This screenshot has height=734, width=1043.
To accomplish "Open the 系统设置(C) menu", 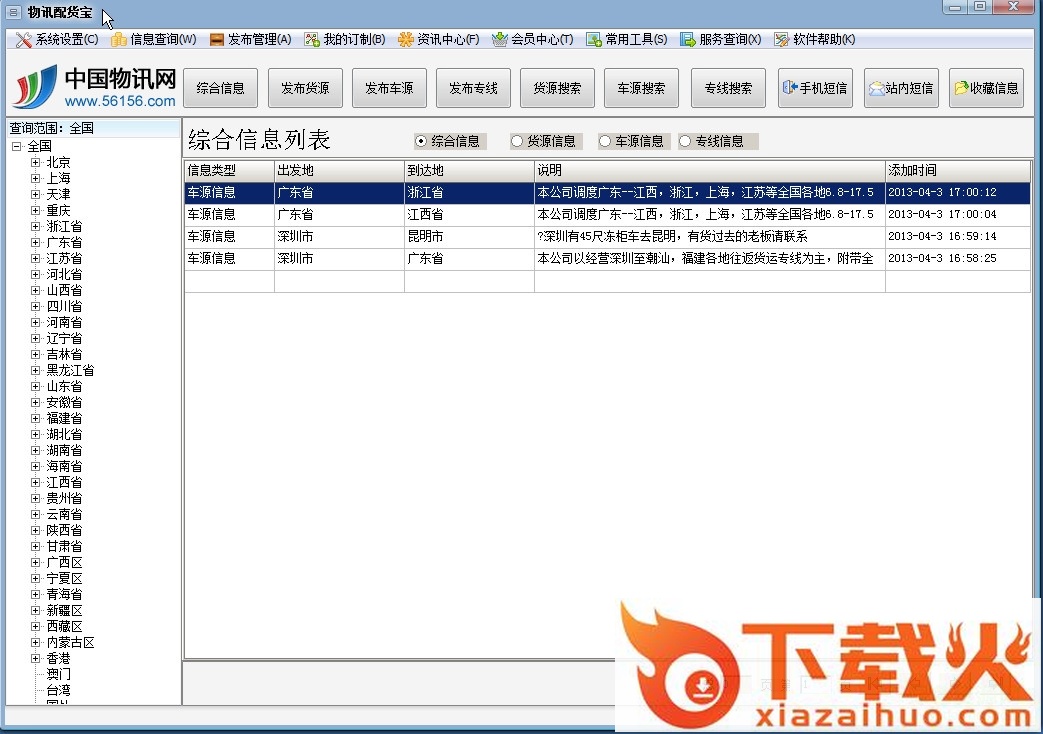I will point(57,40).
